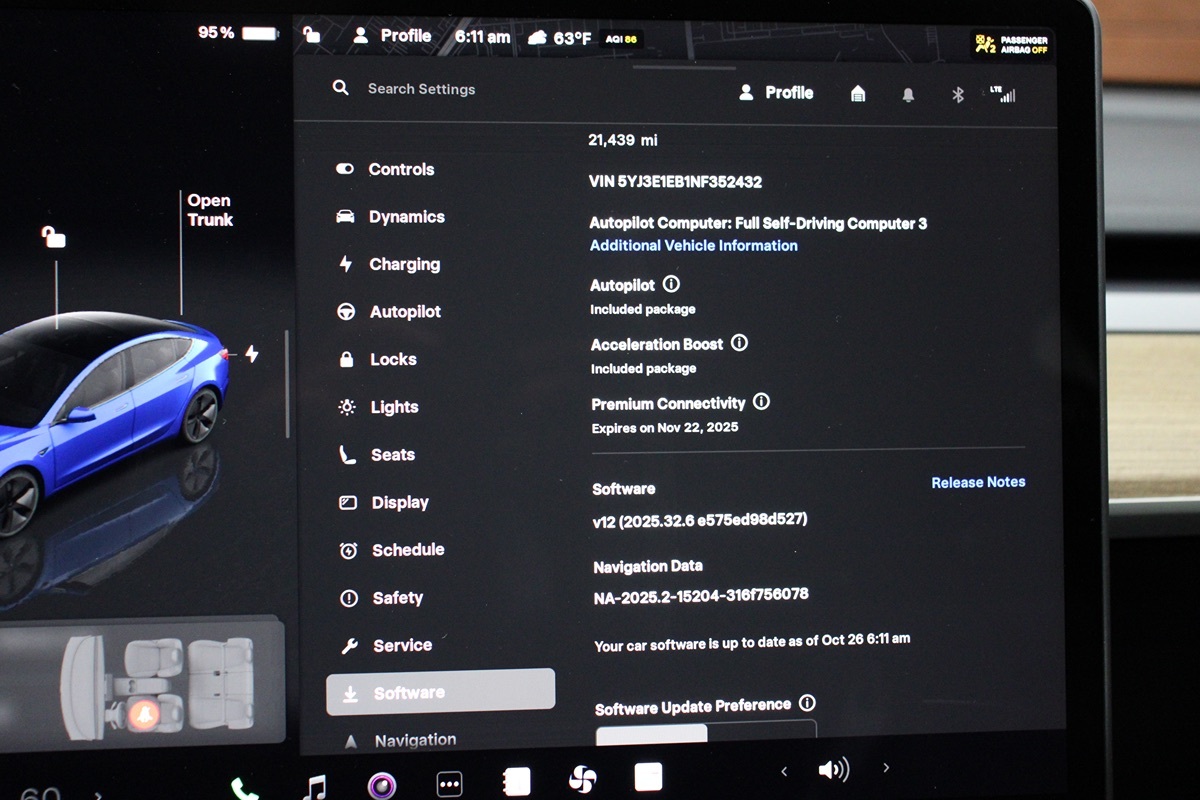Open notifications bell icon
1200x800 pixels.
click(908, 94)
